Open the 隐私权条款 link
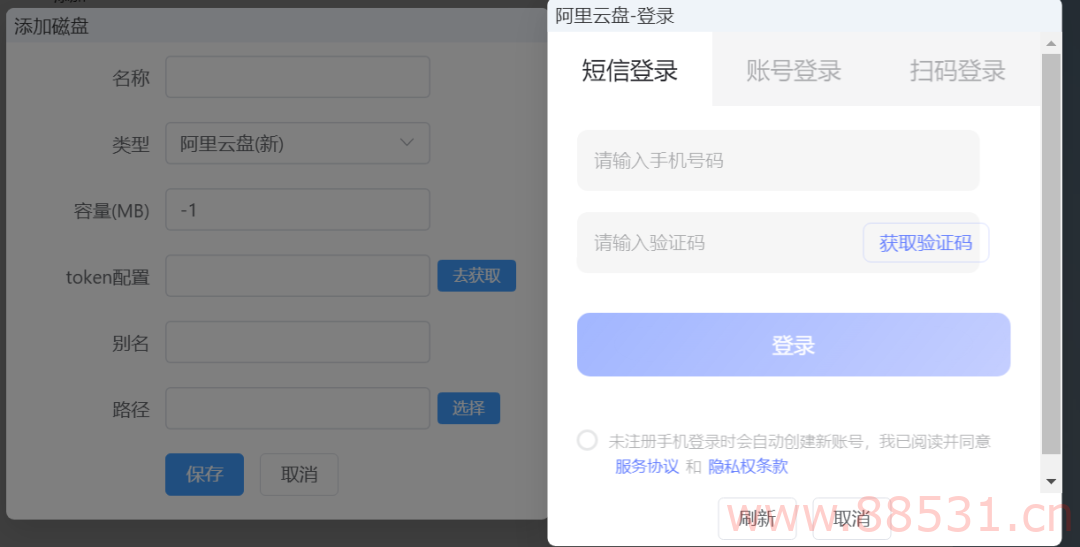Viewport: 1080px width, 547px height. tap(748, 466)
